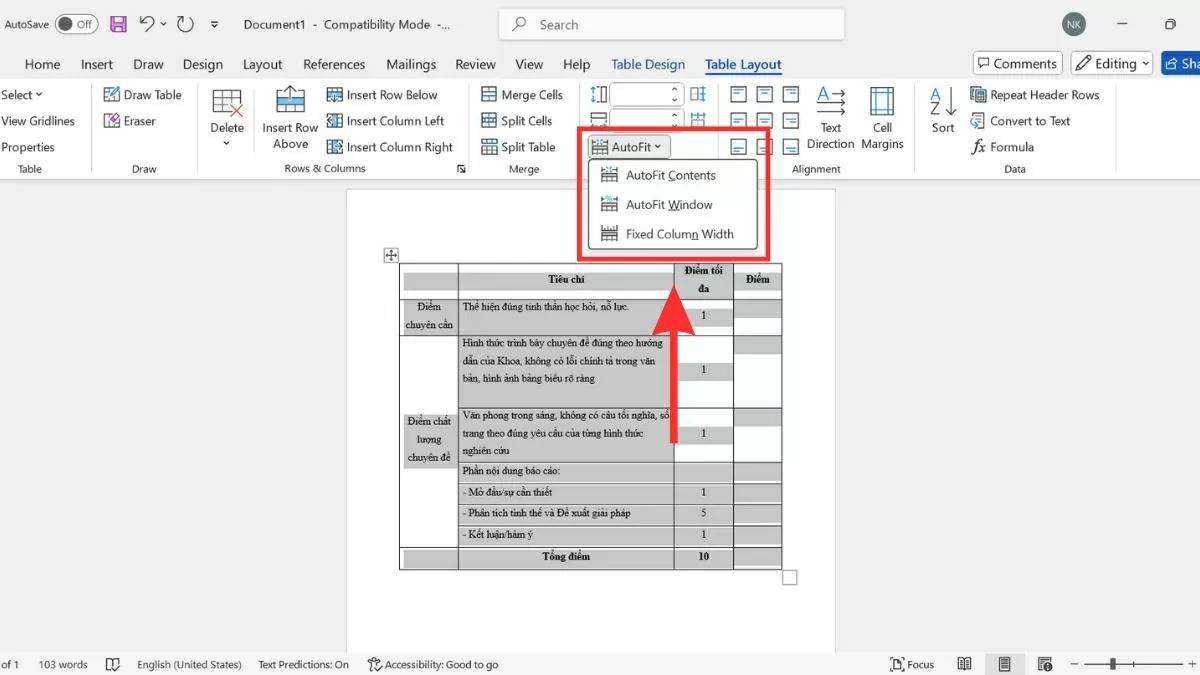Open the Comments pane button
Image resolution: width=1200 pixels, height=675 pixels.
(1016, 64)
